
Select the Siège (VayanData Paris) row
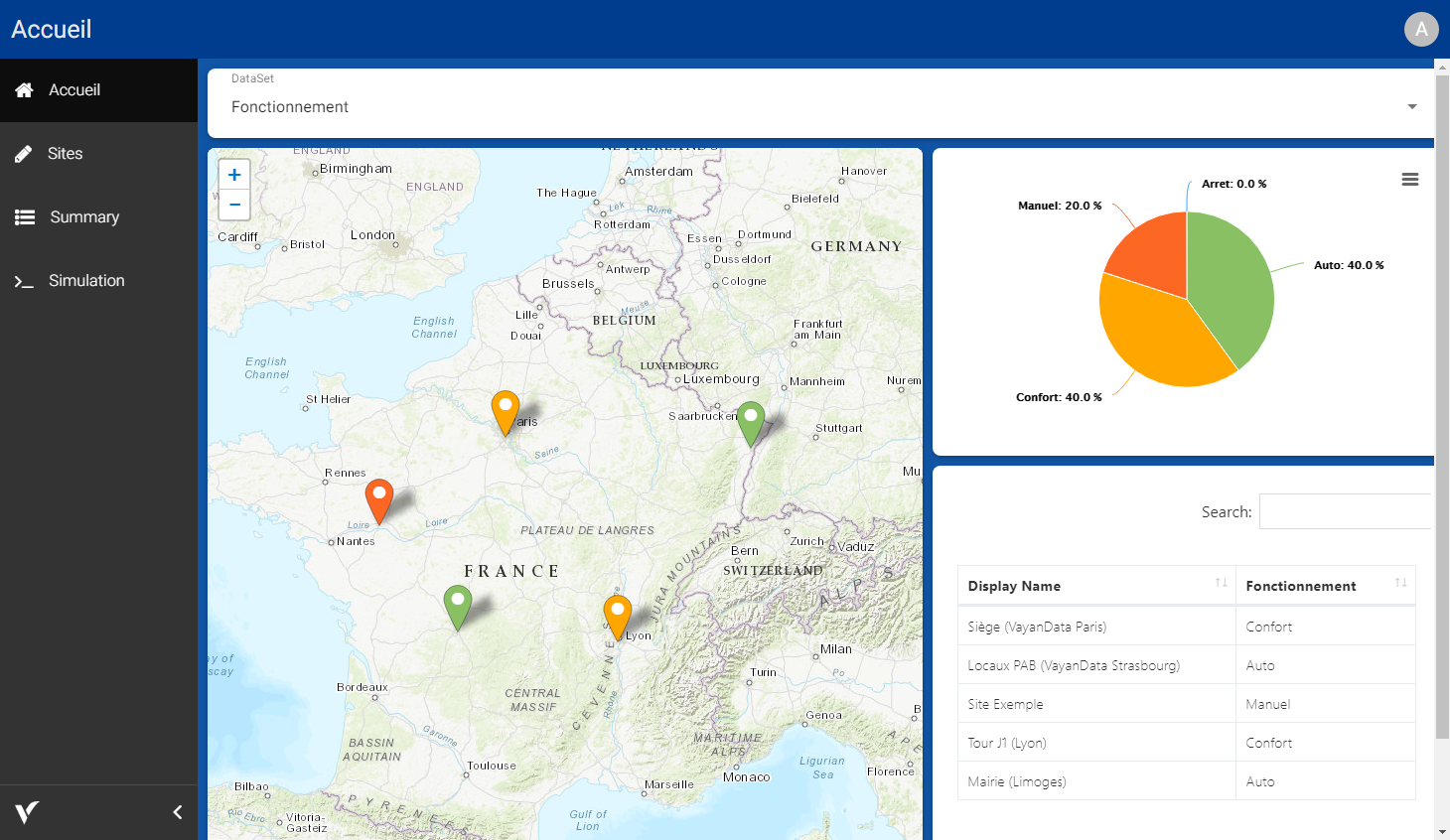1037,627
